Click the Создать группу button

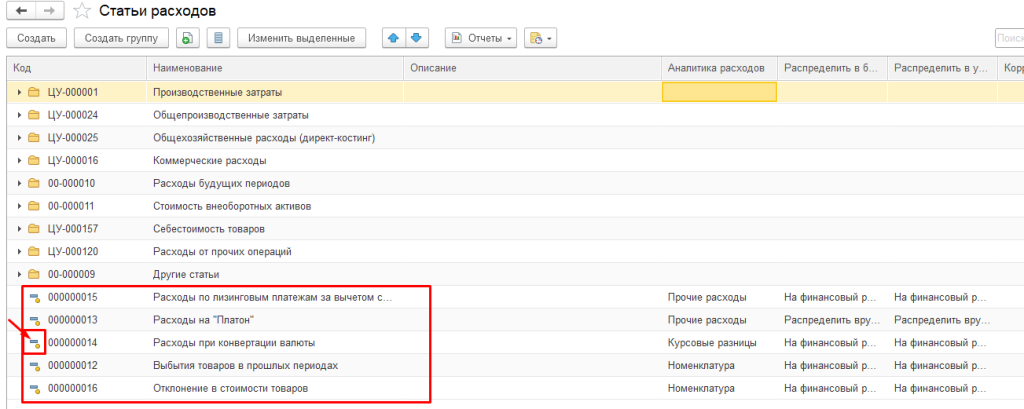(x=122, y=38)
